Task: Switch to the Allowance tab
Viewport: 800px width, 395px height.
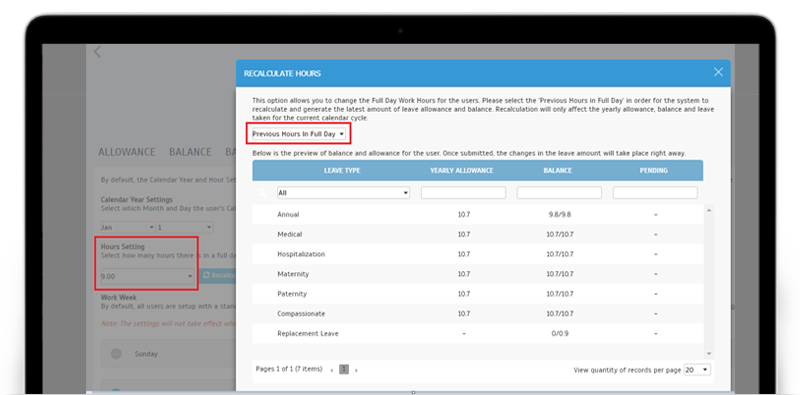Action: point(127,152)
